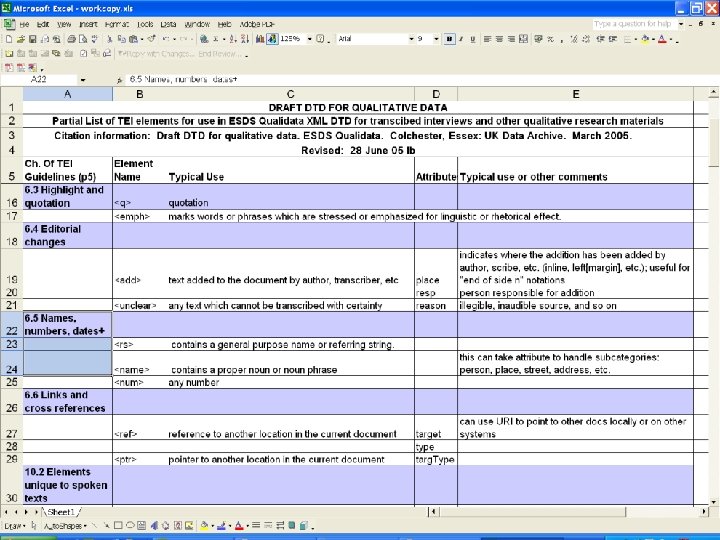Click the Sort Ascending icon
This screenshot has height=540, width=720.
(233, 39)
